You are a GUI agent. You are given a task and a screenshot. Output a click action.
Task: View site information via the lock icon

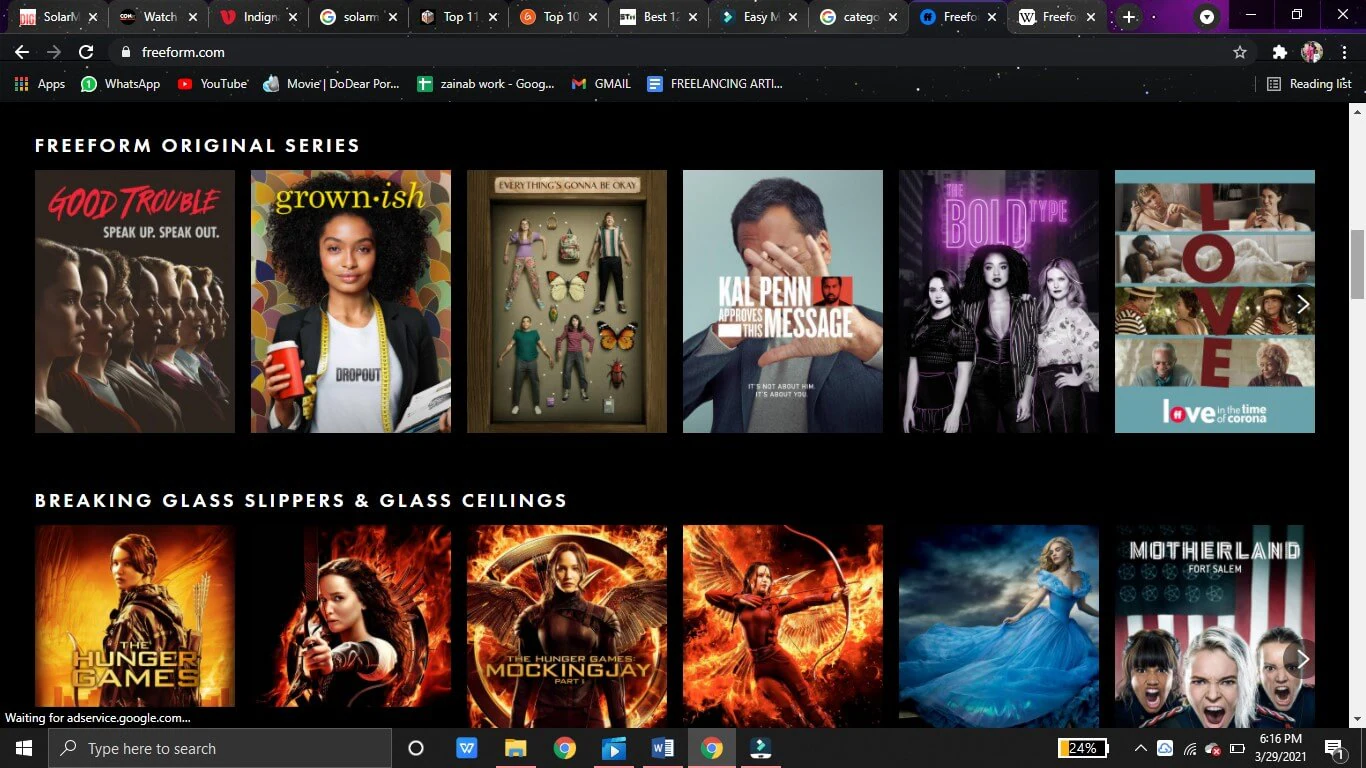[126, 52]
